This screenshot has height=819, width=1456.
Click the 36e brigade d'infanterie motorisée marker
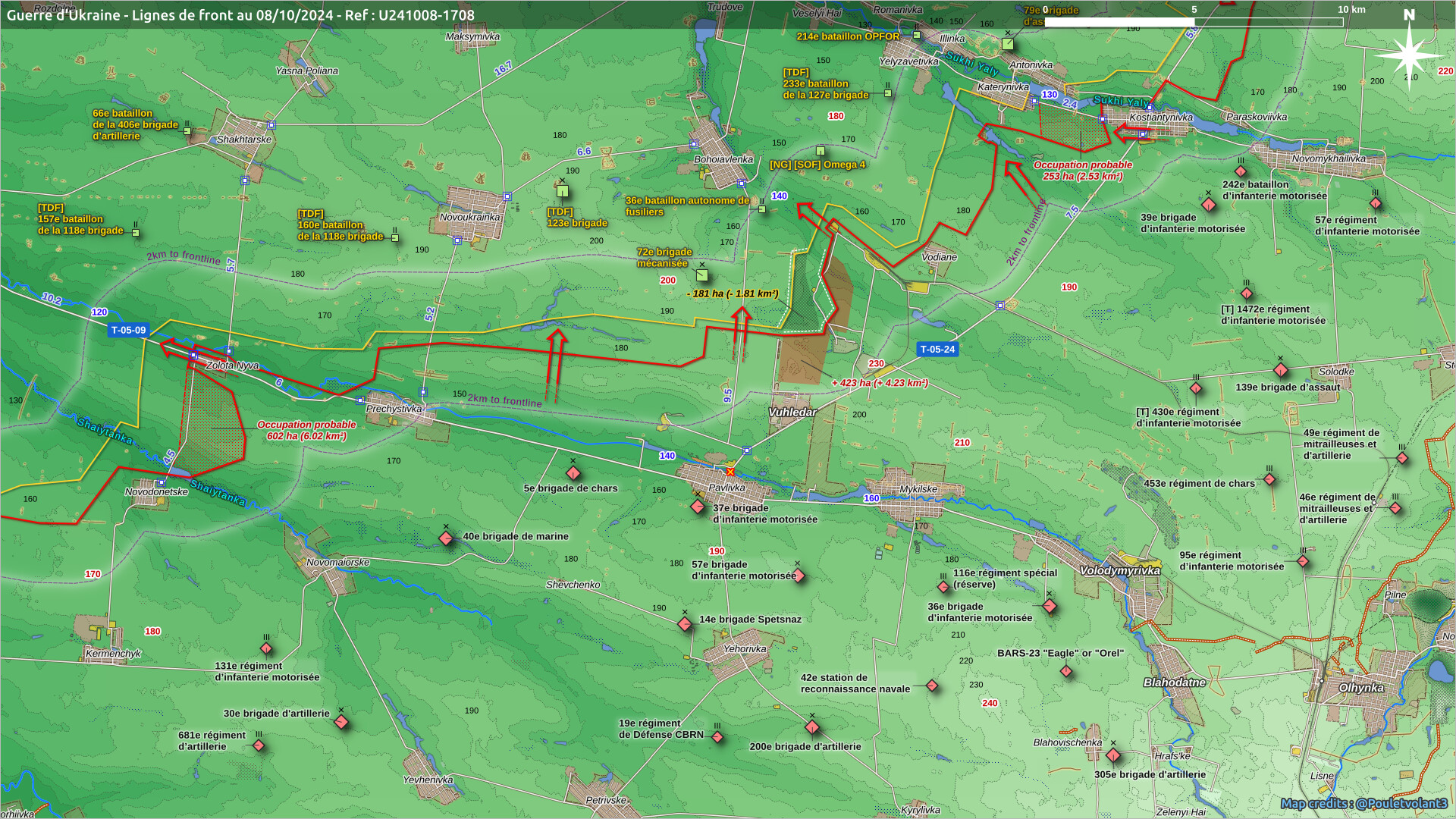1050,606
